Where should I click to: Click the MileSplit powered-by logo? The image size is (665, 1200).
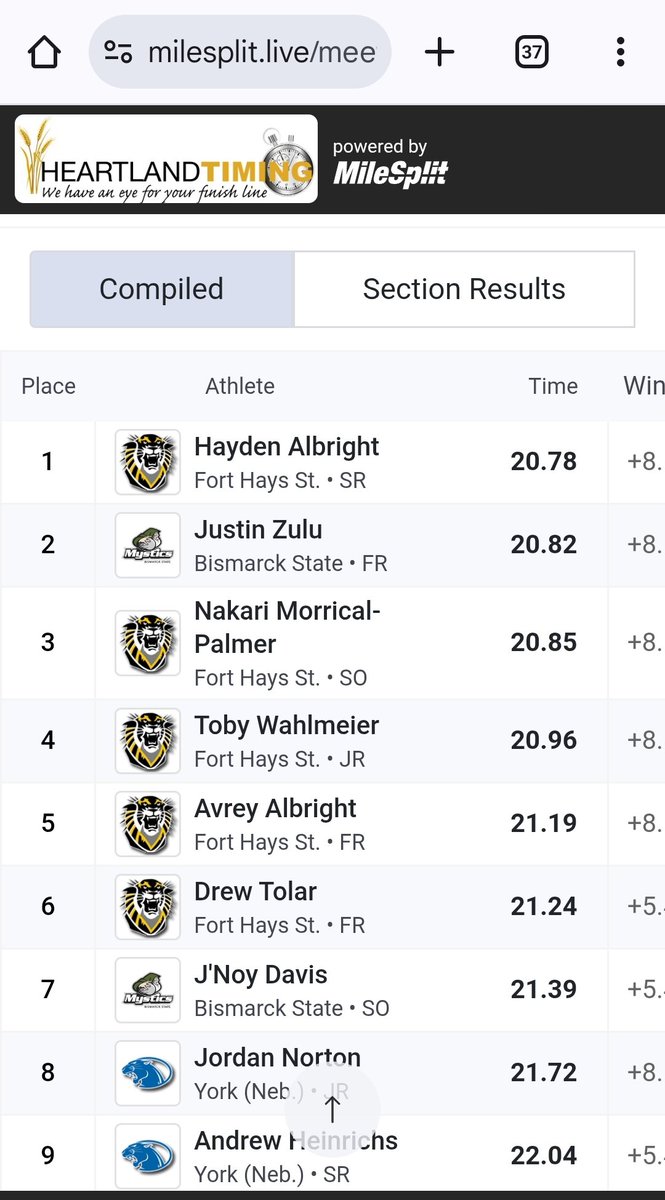[x=390, y=163]
